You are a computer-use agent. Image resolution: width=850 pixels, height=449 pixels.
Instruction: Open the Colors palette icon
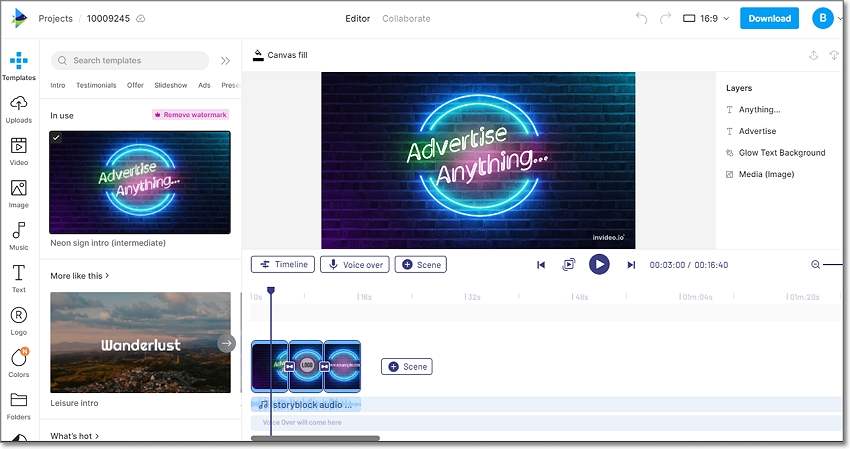18,362
